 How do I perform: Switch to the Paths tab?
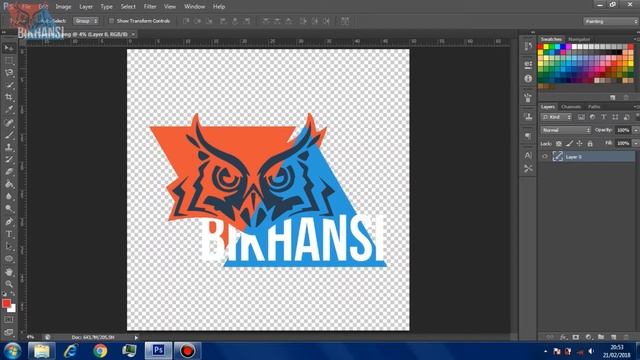click(594, 107)
